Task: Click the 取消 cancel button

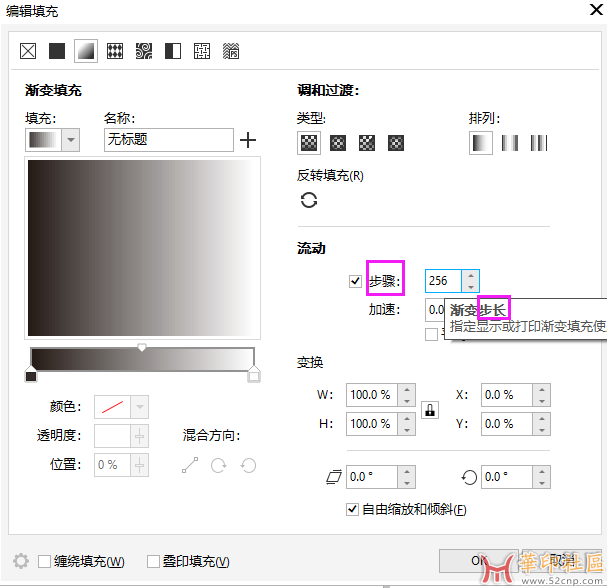Action: [x=562, y=561]
